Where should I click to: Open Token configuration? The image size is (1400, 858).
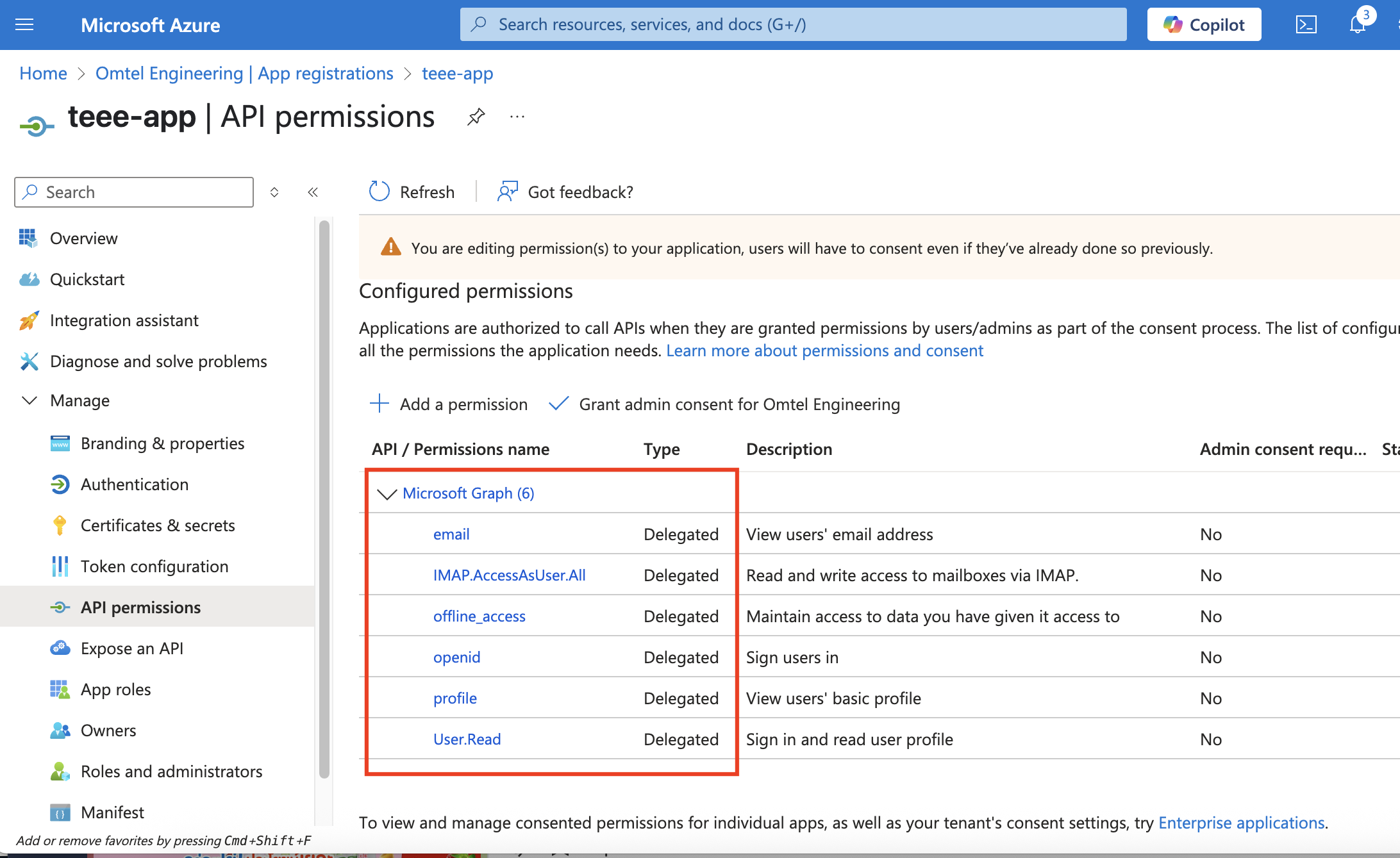[x=154, y=566]
